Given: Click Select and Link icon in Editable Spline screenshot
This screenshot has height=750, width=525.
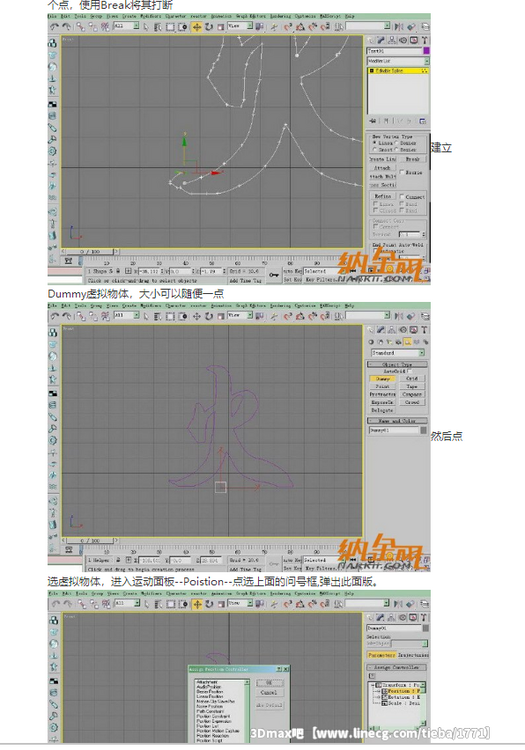Looking at the screenshot, I should [x=80, y=27].
